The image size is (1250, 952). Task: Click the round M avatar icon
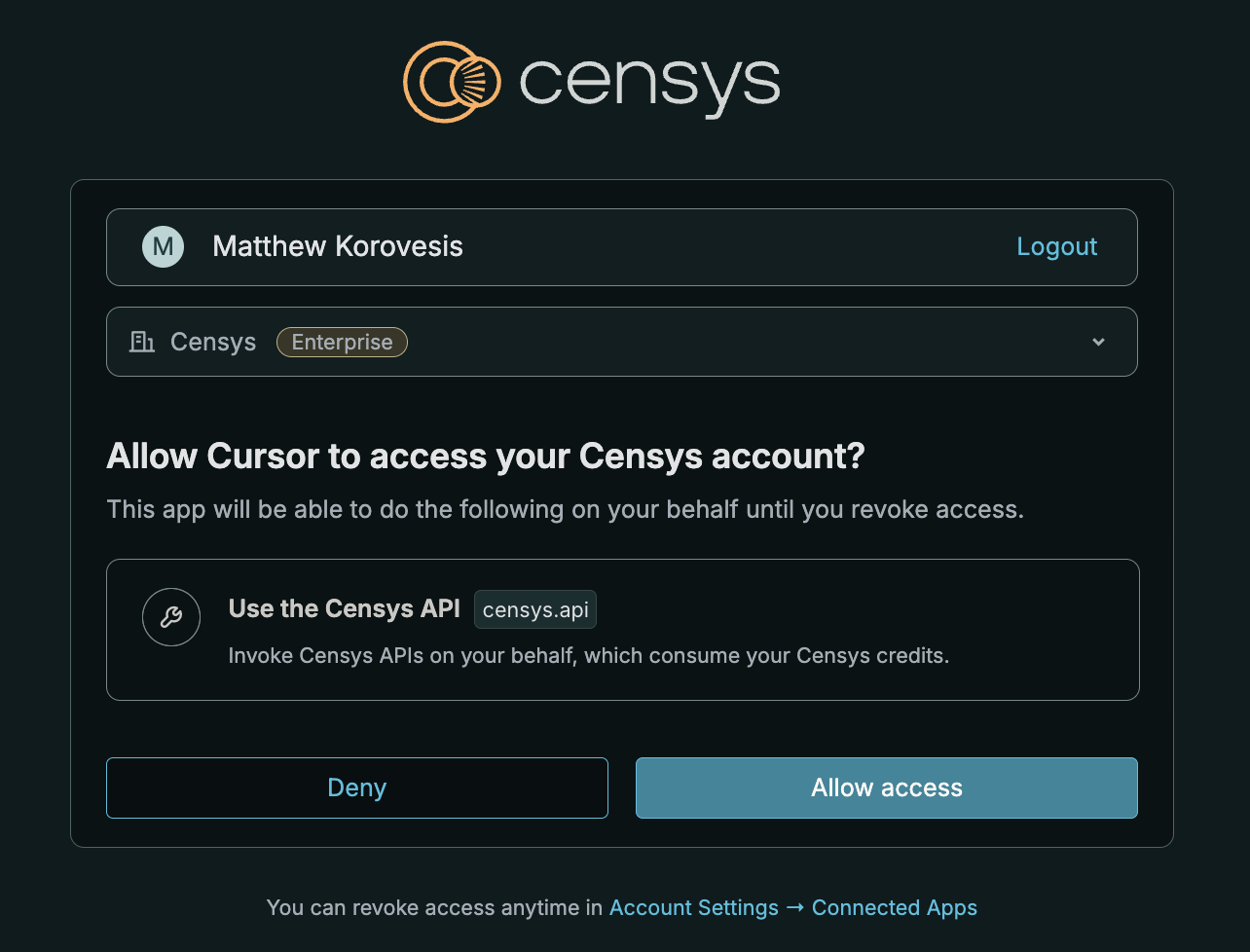click(163, 247)
